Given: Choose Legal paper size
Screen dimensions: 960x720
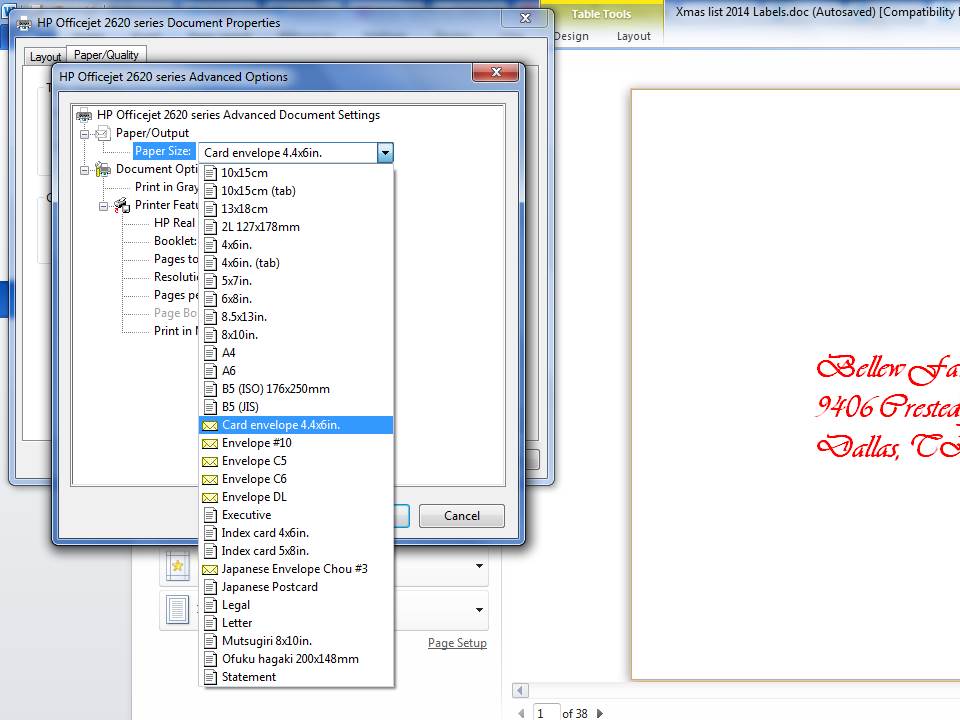Looking at the screenshot, I should pos(296,605).
